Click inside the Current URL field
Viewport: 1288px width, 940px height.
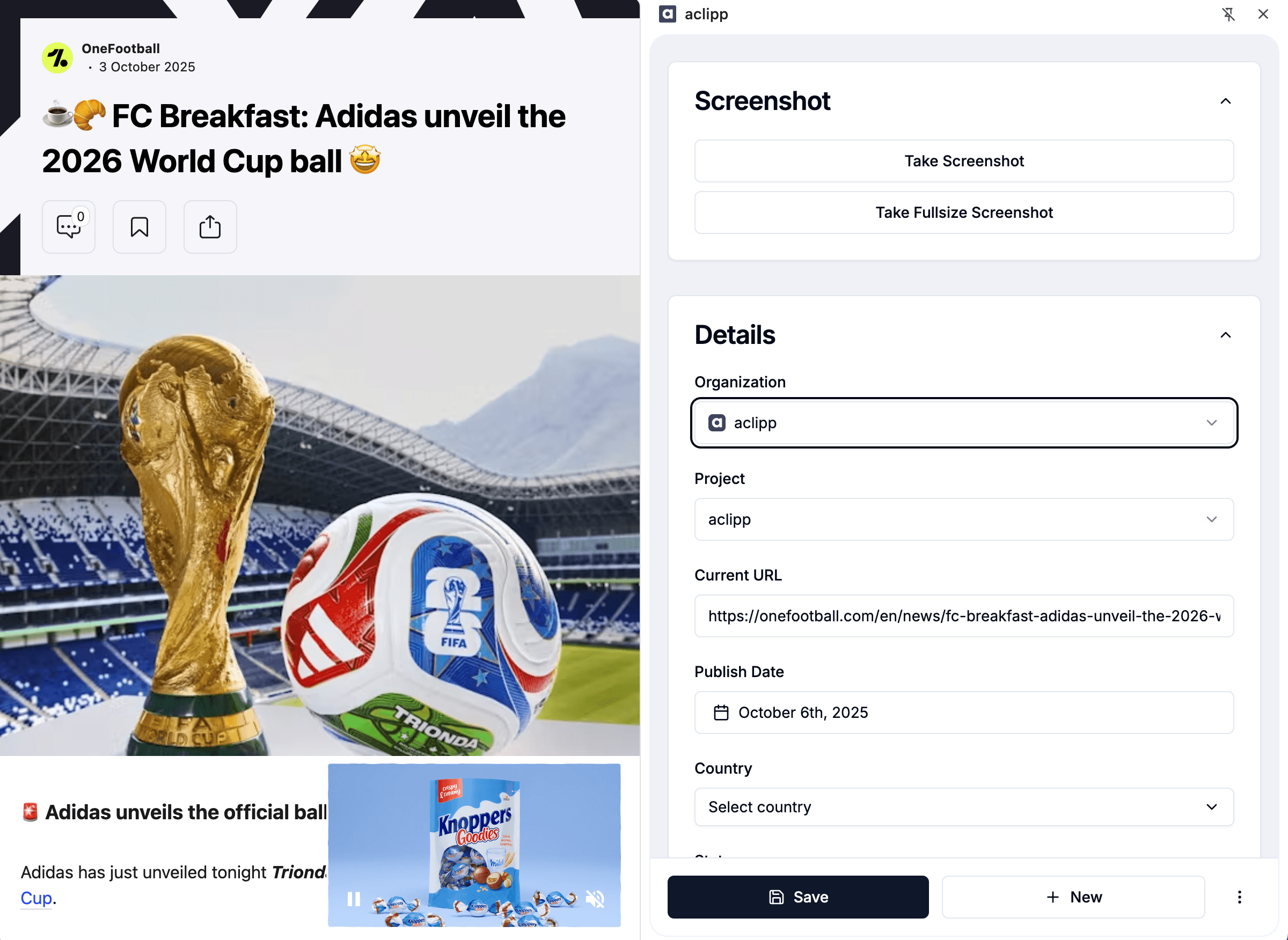(x=963, y=615)
